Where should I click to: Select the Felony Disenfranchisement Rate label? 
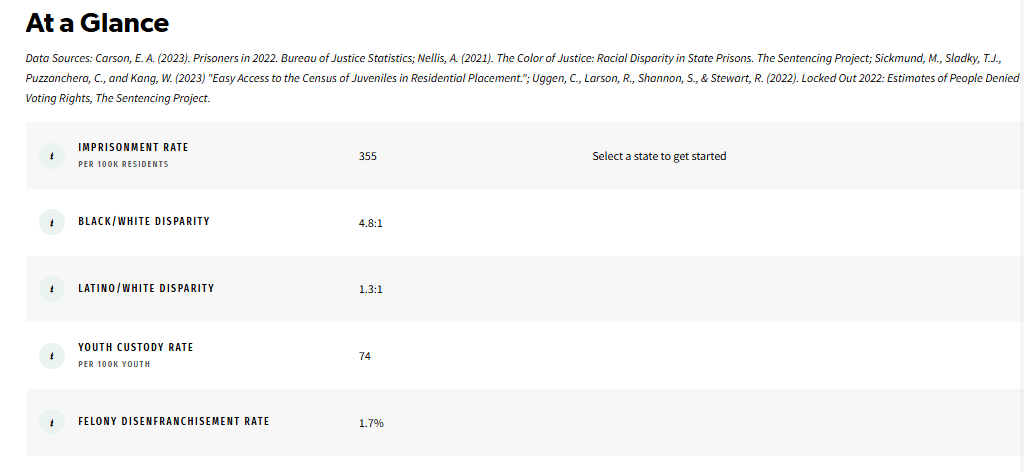pos(174,422)
